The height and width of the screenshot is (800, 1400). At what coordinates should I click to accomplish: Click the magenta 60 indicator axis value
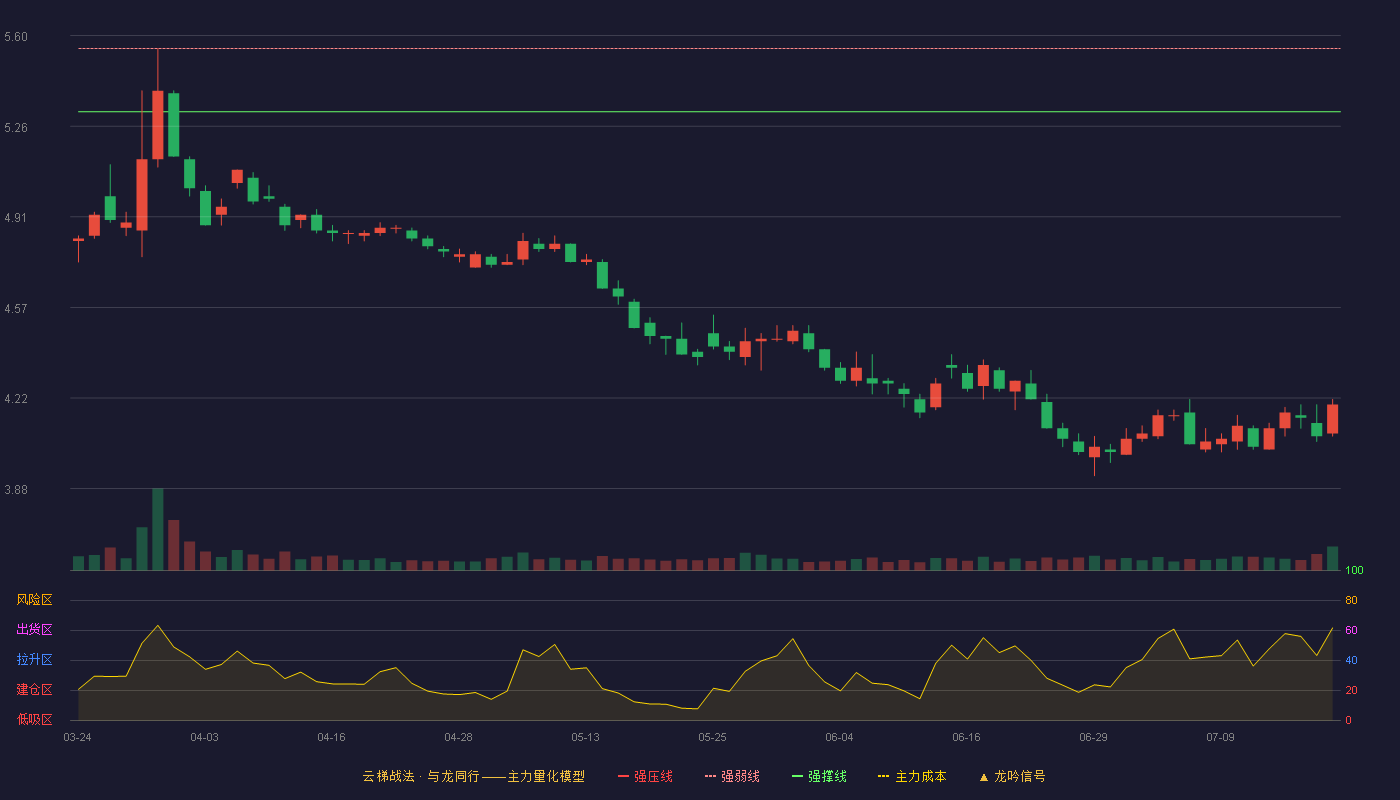point(1351,630)
